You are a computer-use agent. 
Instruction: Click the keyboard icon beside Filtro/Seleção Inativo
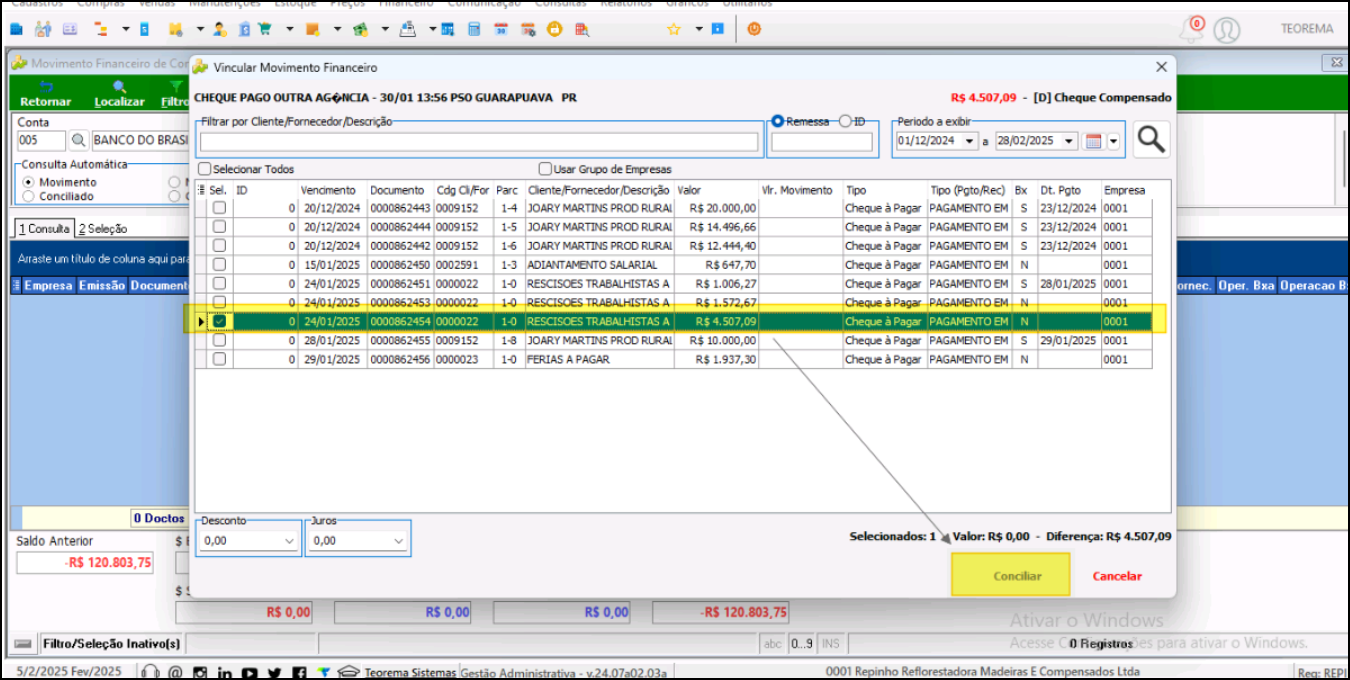(x=22, y=643)
